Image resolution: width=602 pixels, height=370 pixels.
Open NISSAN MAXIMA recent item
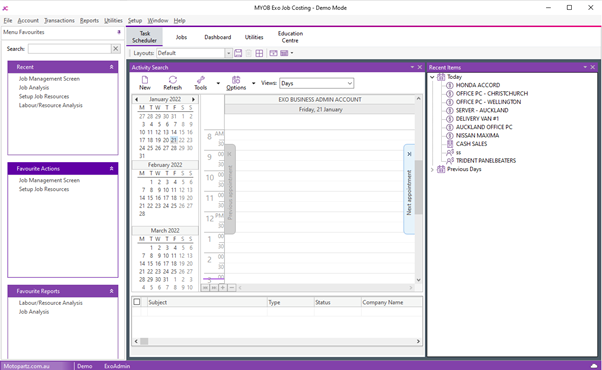click(477, 135)
